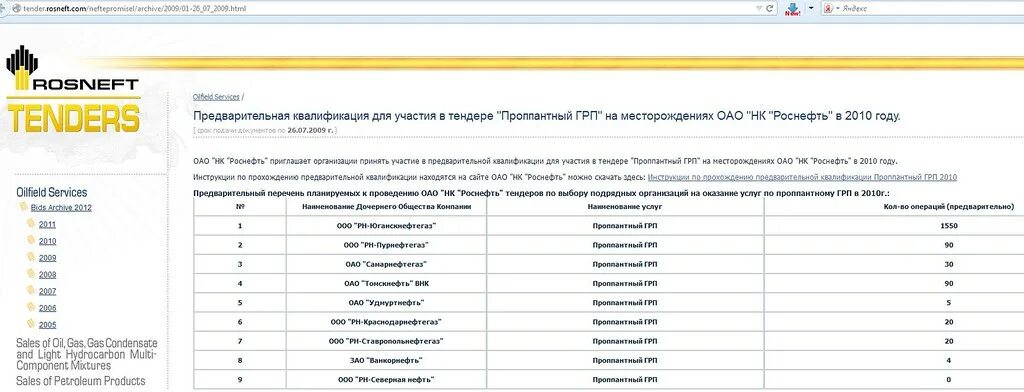Open the Bids Archive 2012 link

click(x=61, y=208)
